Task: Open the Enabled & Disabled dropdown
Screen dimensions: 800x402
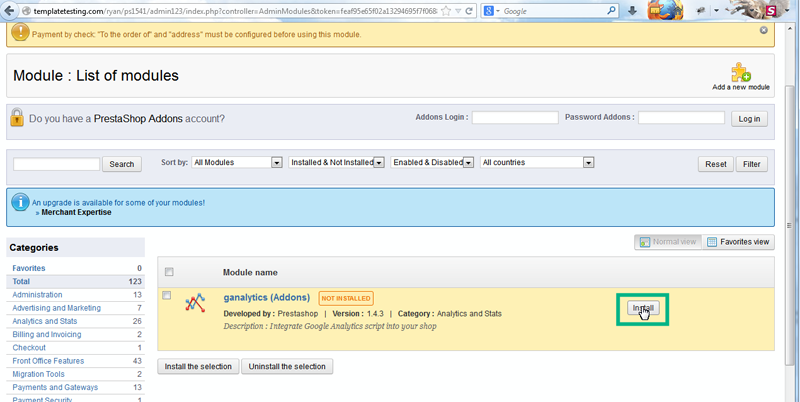Action: [x=432, y=162]
